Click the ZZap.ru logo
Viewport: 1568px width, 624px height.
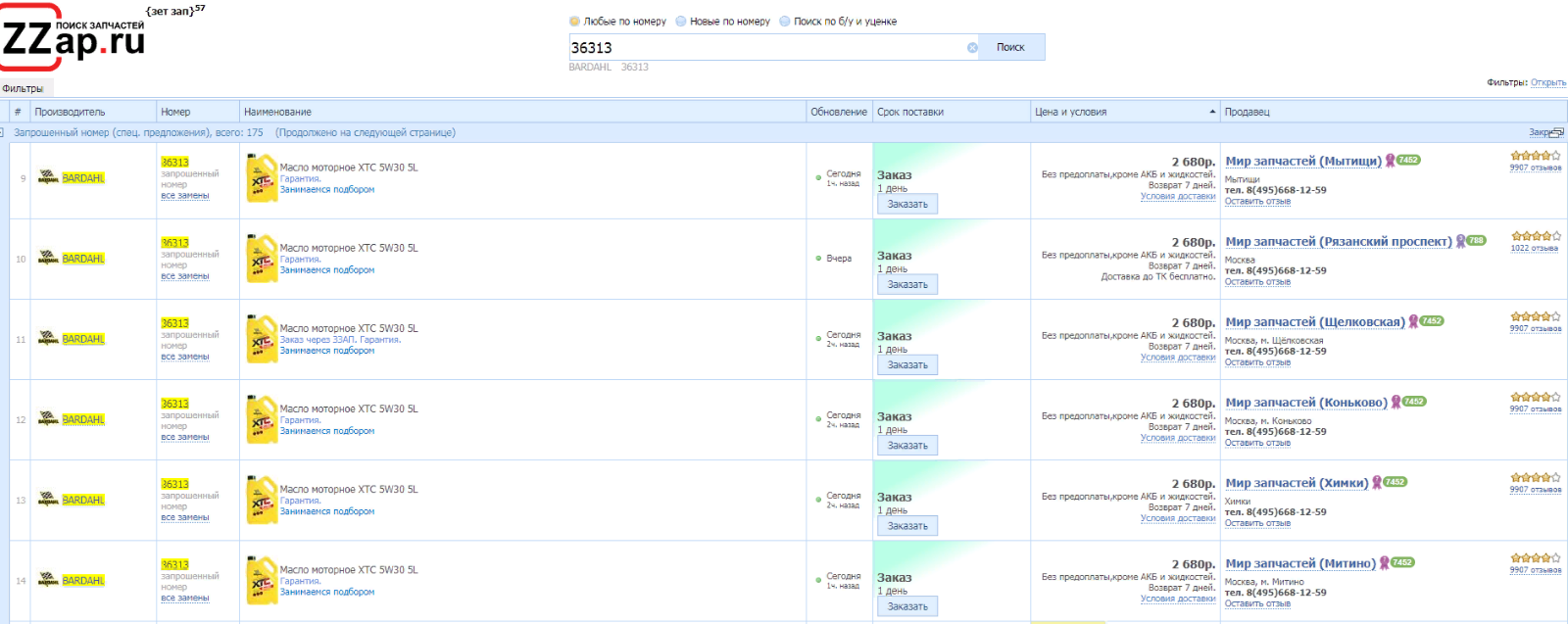(73, 39)
